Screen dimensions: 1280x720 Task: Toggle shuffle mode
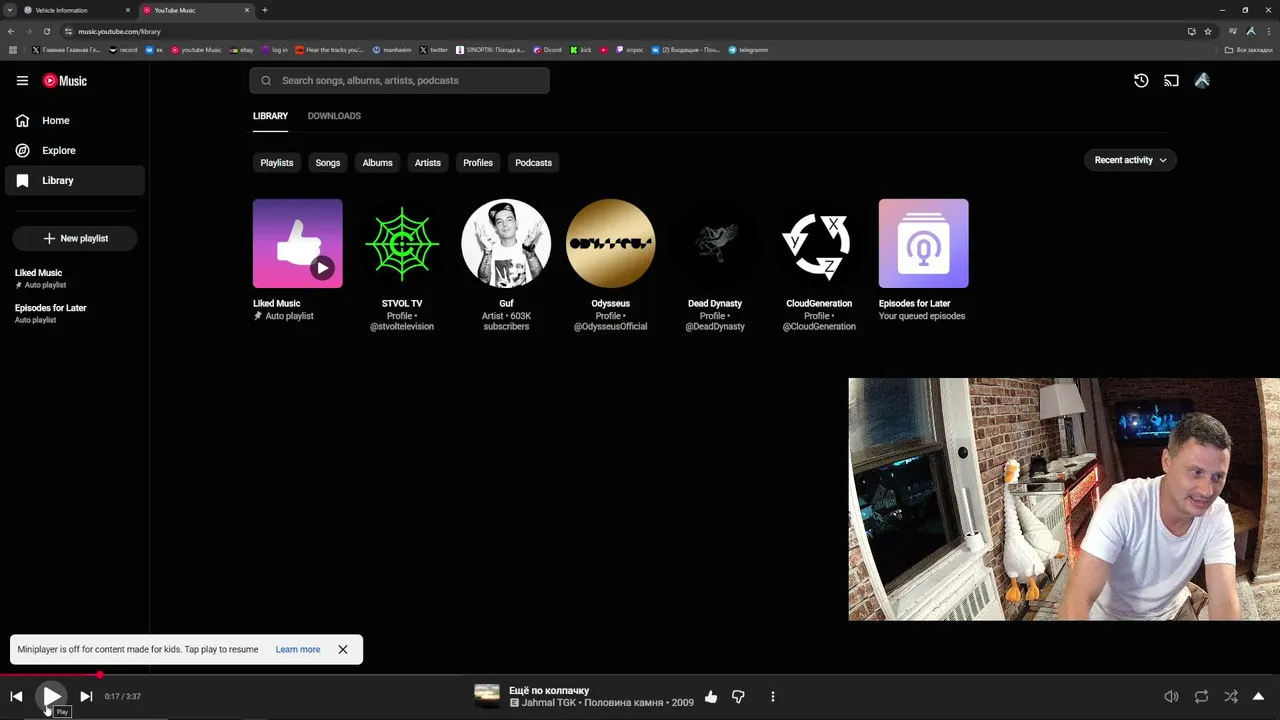[1231, 697]
